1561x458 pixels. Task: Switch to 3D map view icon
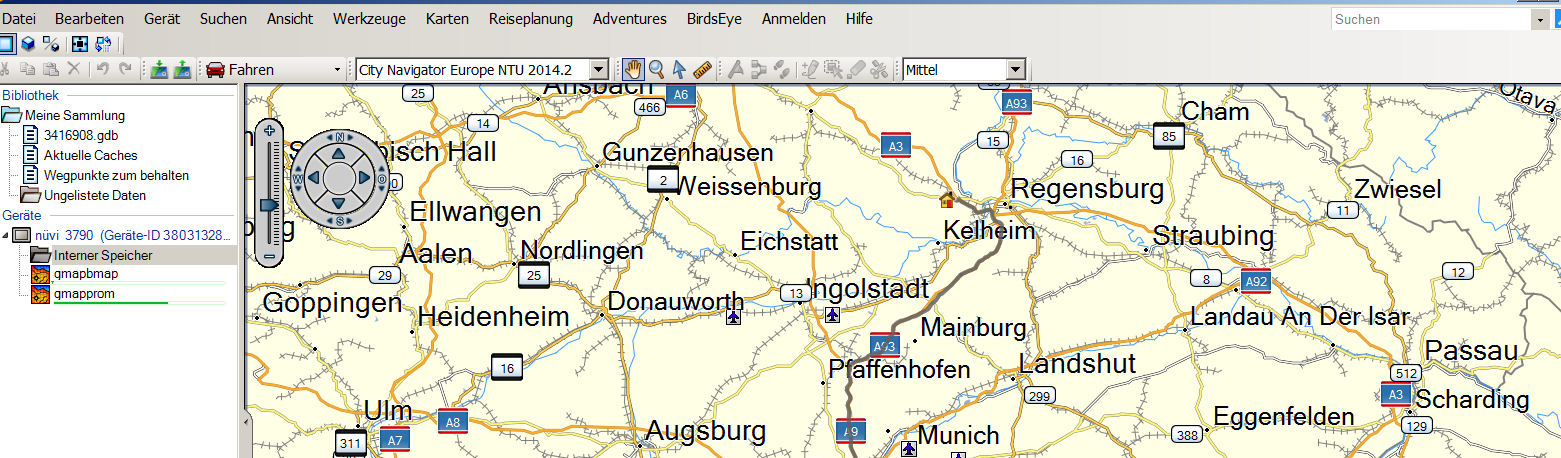pyautogui.click(x=29, y=44)
